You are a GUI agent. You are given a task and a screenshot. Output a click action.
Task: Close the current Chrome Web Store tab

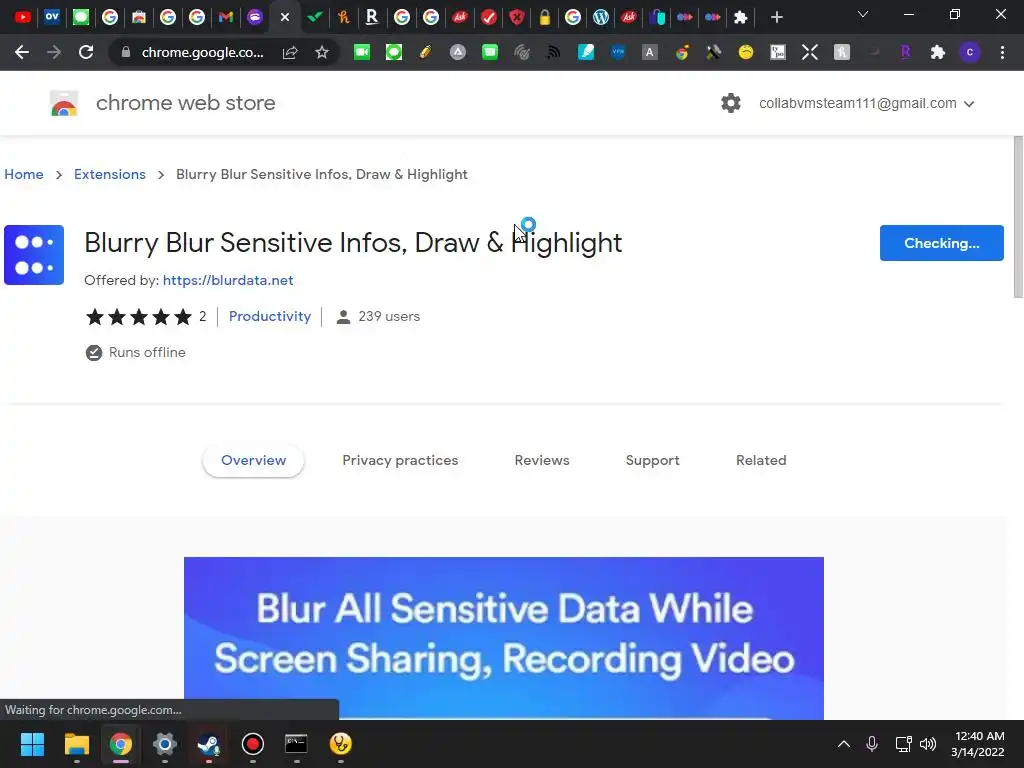click(x=285, y=17)
